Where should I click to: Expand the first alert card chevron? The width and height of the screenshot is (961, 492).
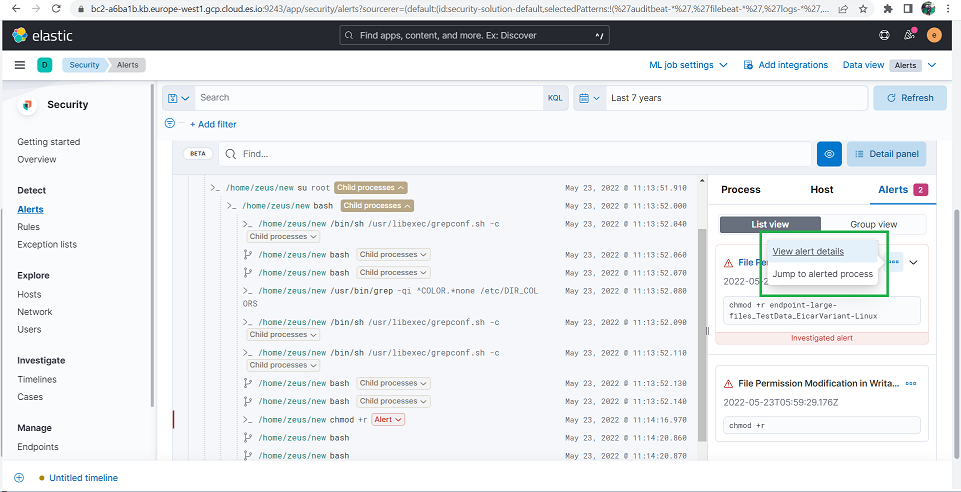[x=913, y=262]
